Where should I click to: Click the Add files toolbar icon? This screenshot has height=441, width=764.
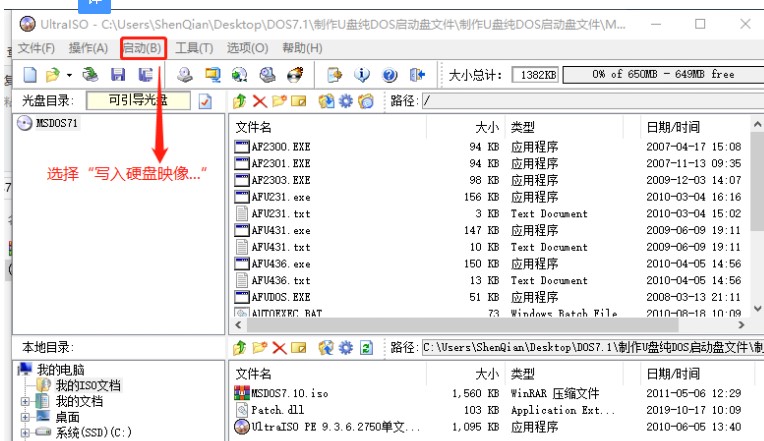point(335,75)
